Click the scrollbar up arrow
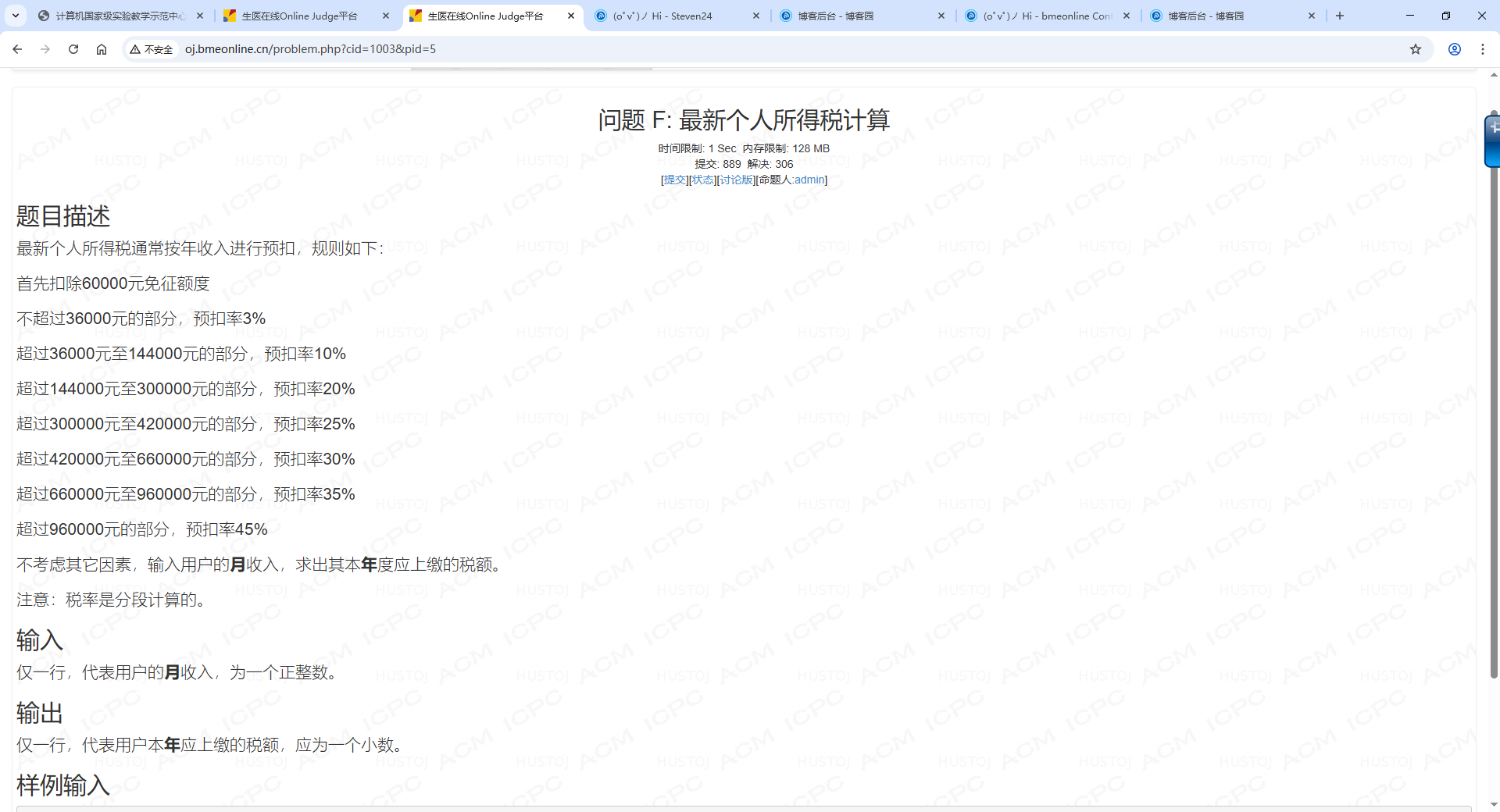Viewport: 1500px width, 812px height. pyautogui.click(x=1495, y=75)
